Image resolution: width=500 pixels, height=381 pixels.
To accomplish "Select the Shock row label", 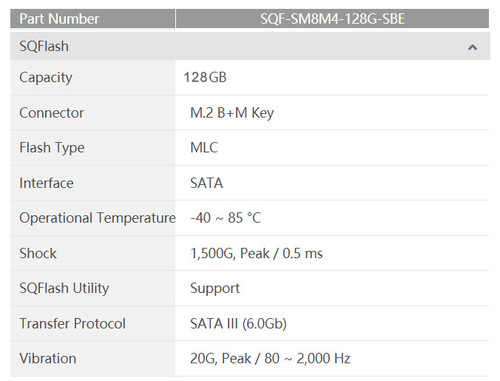I will 38,253.
